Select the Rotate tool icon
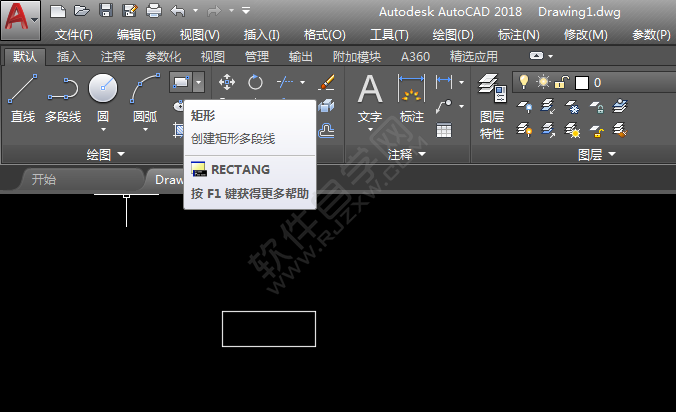This screenshot has width=676, height=412. tap(255, 82)
